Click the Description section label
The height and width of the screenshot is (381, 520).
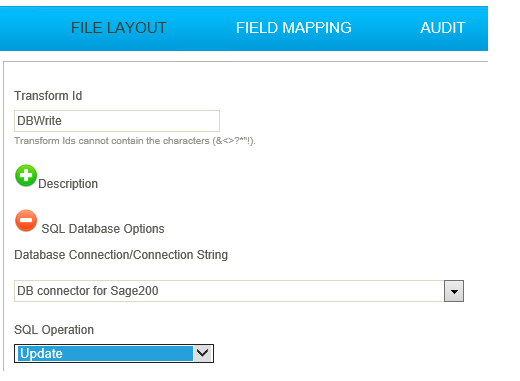[68, 184]
